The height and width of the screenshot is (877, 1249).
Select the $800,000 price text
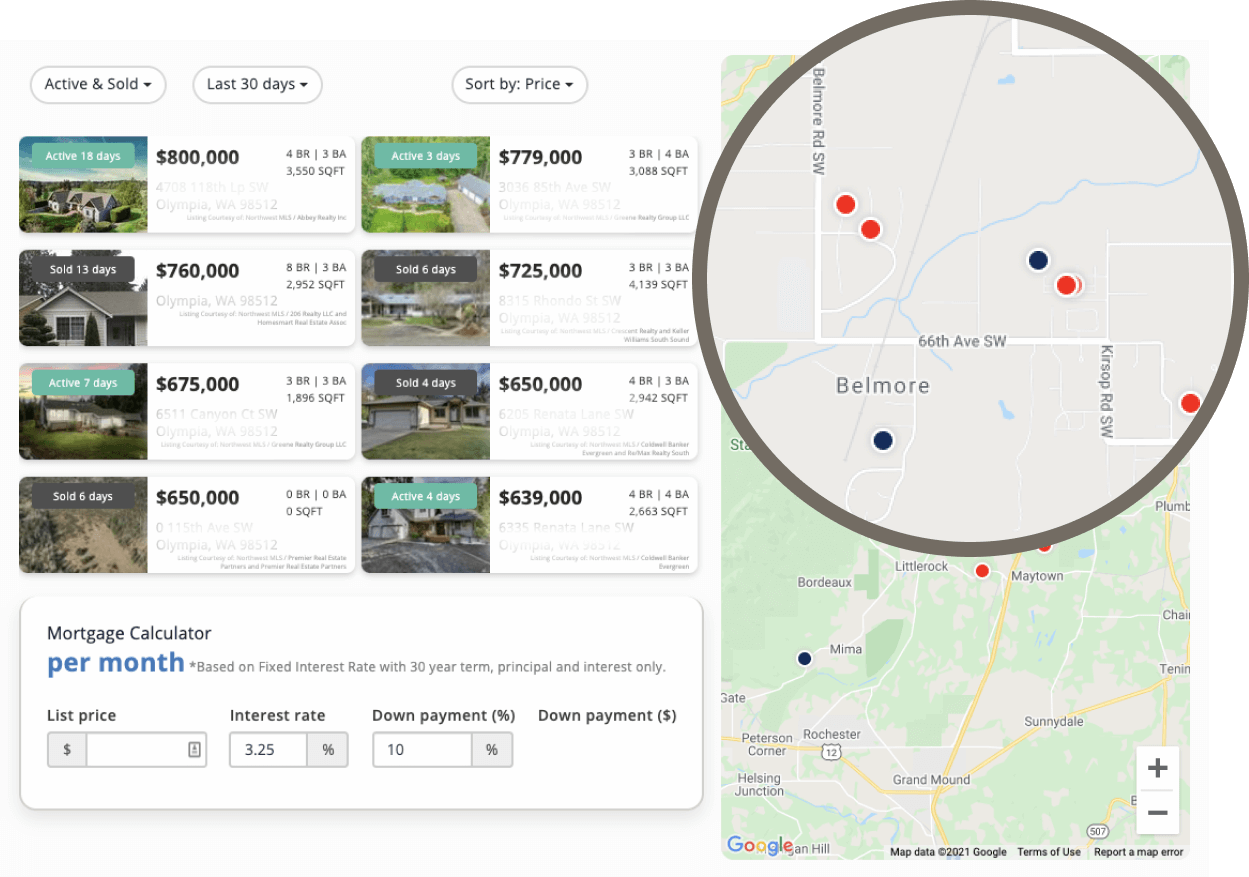[x=198, y=157]
